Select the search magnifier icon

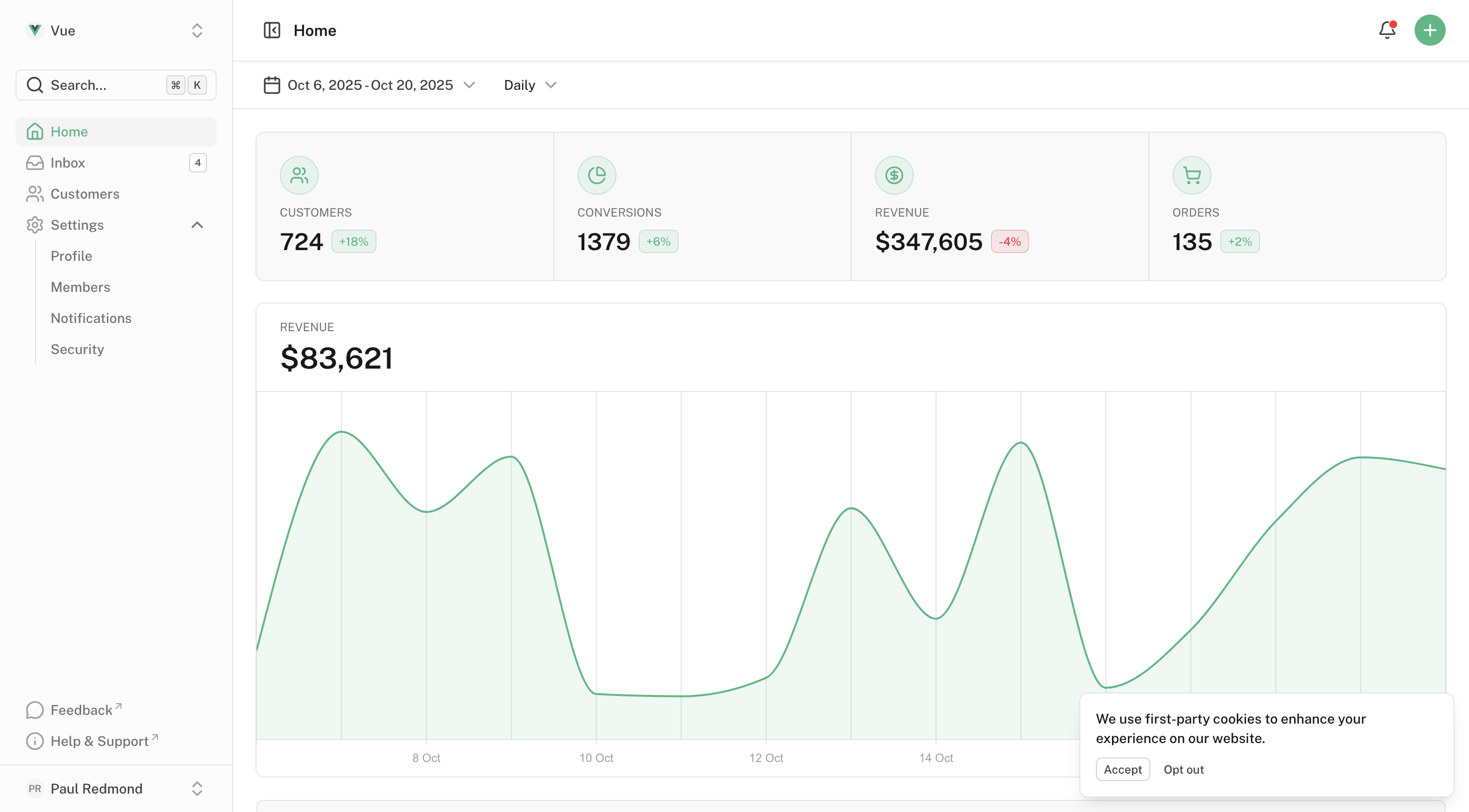click(x=34, y=85)
